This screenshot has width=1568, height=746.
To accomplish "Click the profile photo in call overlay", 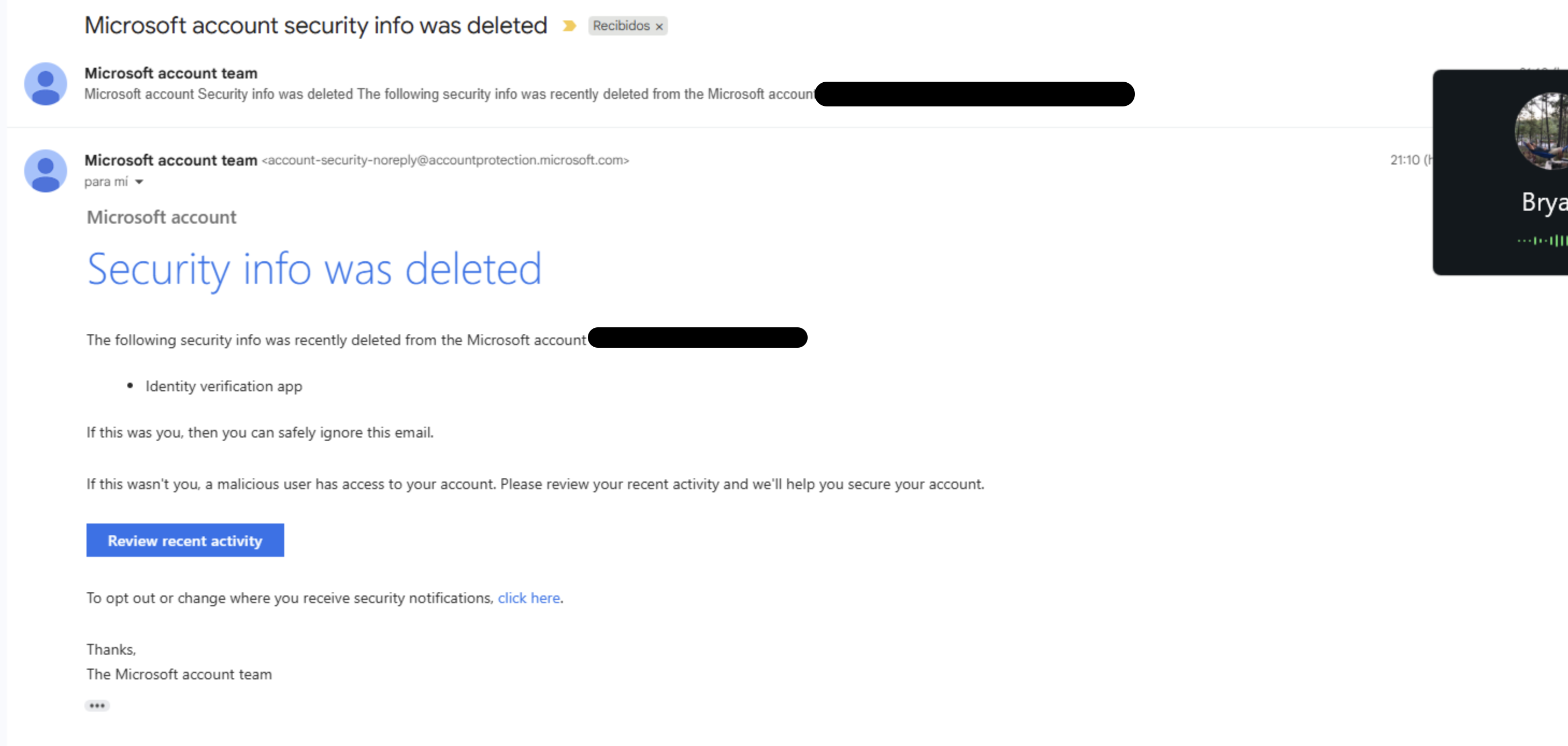I will (x=1541, y=131).
